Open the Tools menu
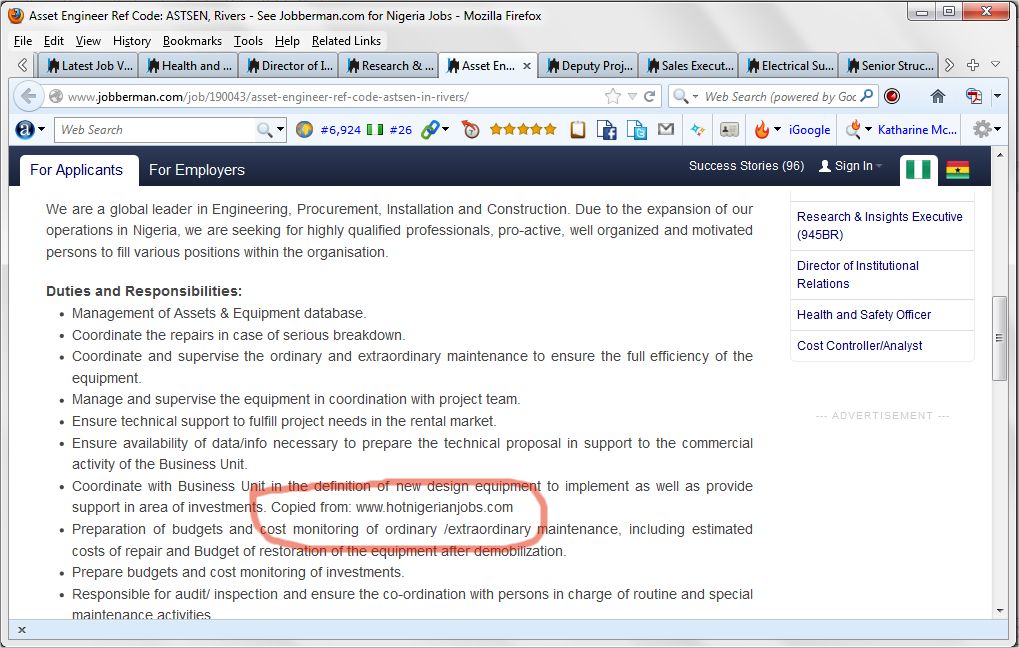 pyautogui.click(x=248, y=40)
